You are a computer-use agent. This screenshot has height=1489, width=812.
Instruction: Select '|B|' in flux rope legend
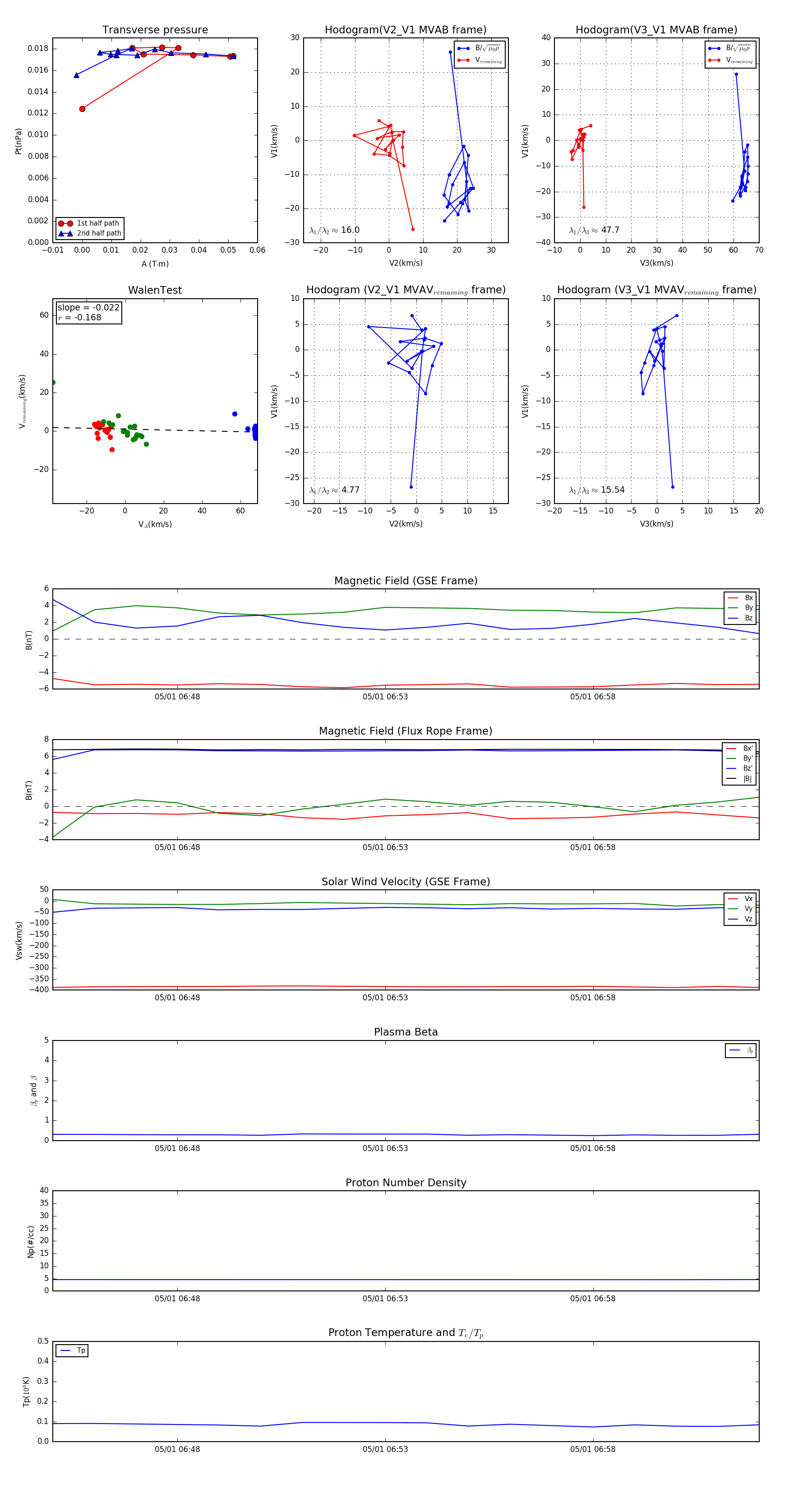coord(740,779)
